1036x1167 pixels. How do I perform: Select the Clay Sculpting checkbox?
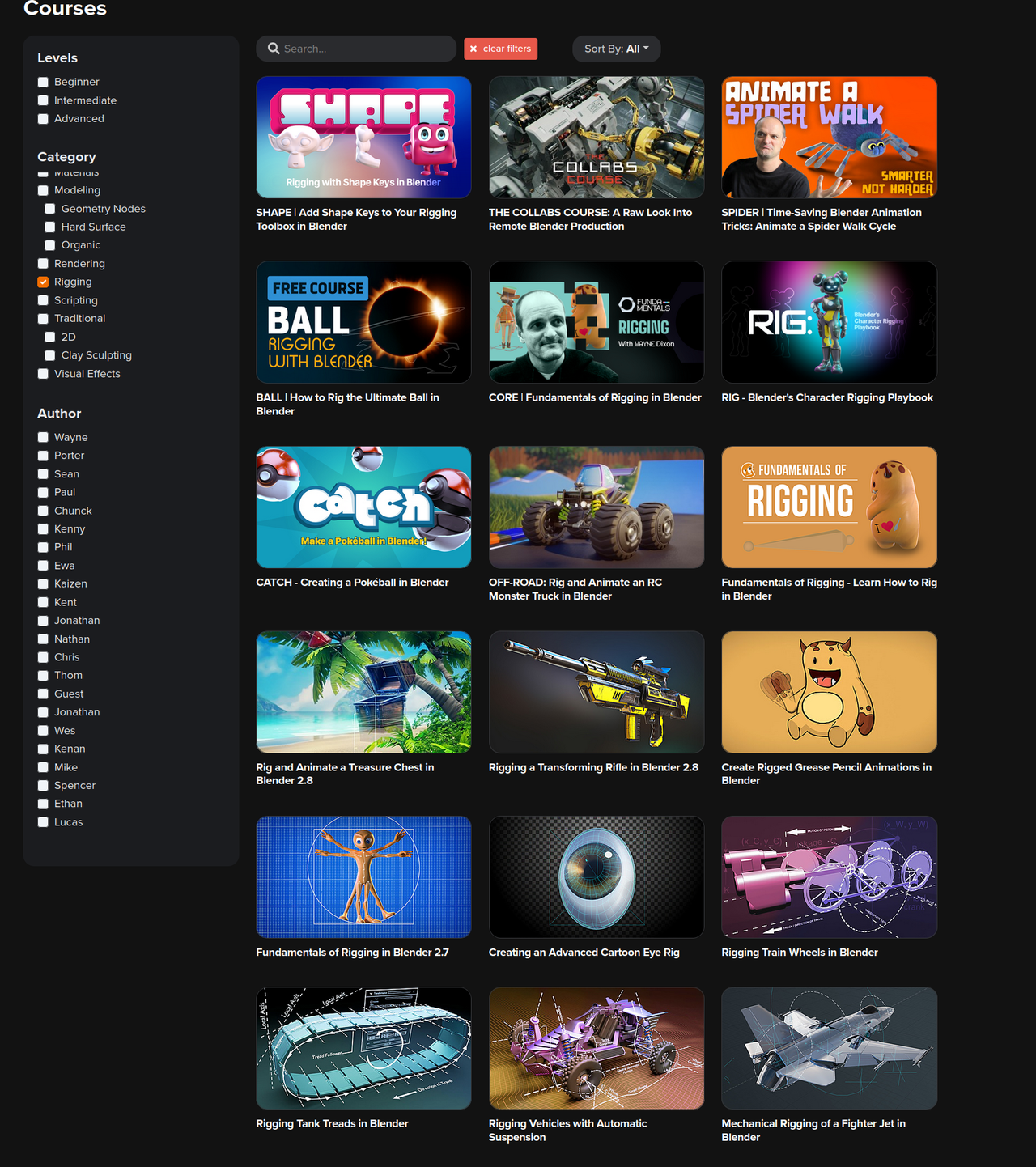50,355
